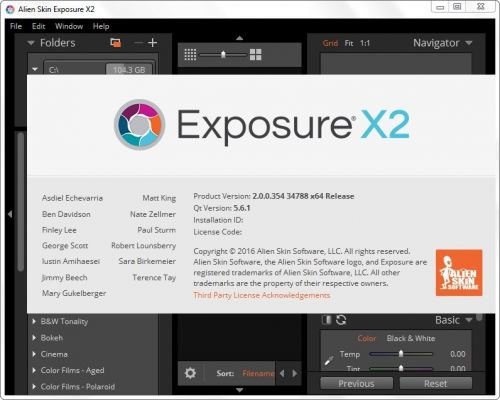Click the Previous button
Screen dimensions: 500x400
[x=356, y=383]
